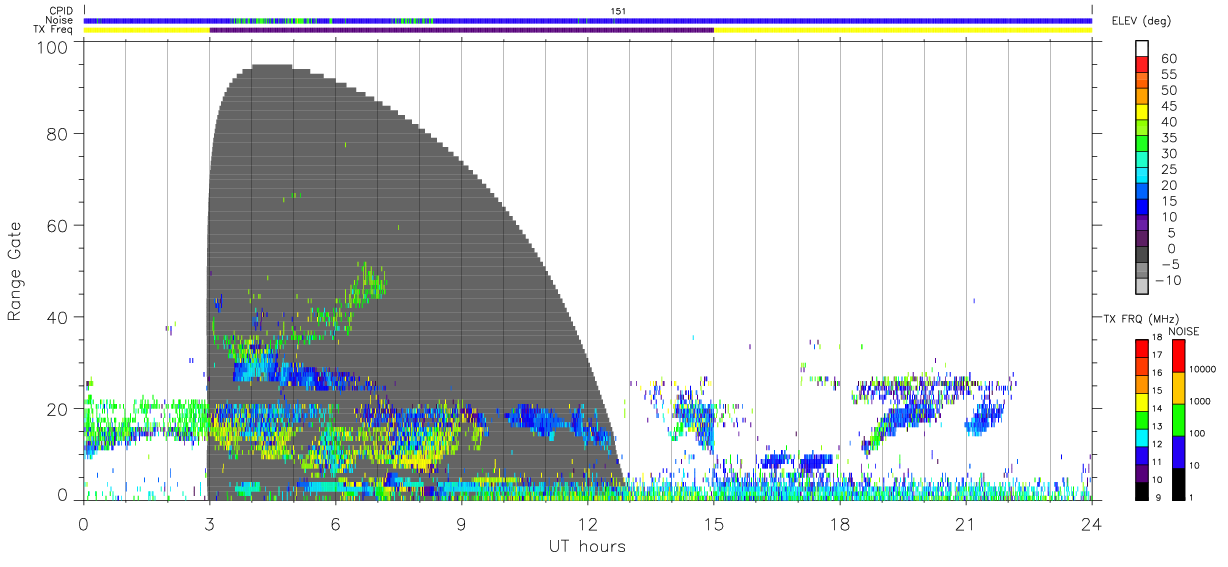The width and height of the screenshot is (1228, 567).
Task: Click UT hours axis tick 6
Action: [x=336, y=523]
